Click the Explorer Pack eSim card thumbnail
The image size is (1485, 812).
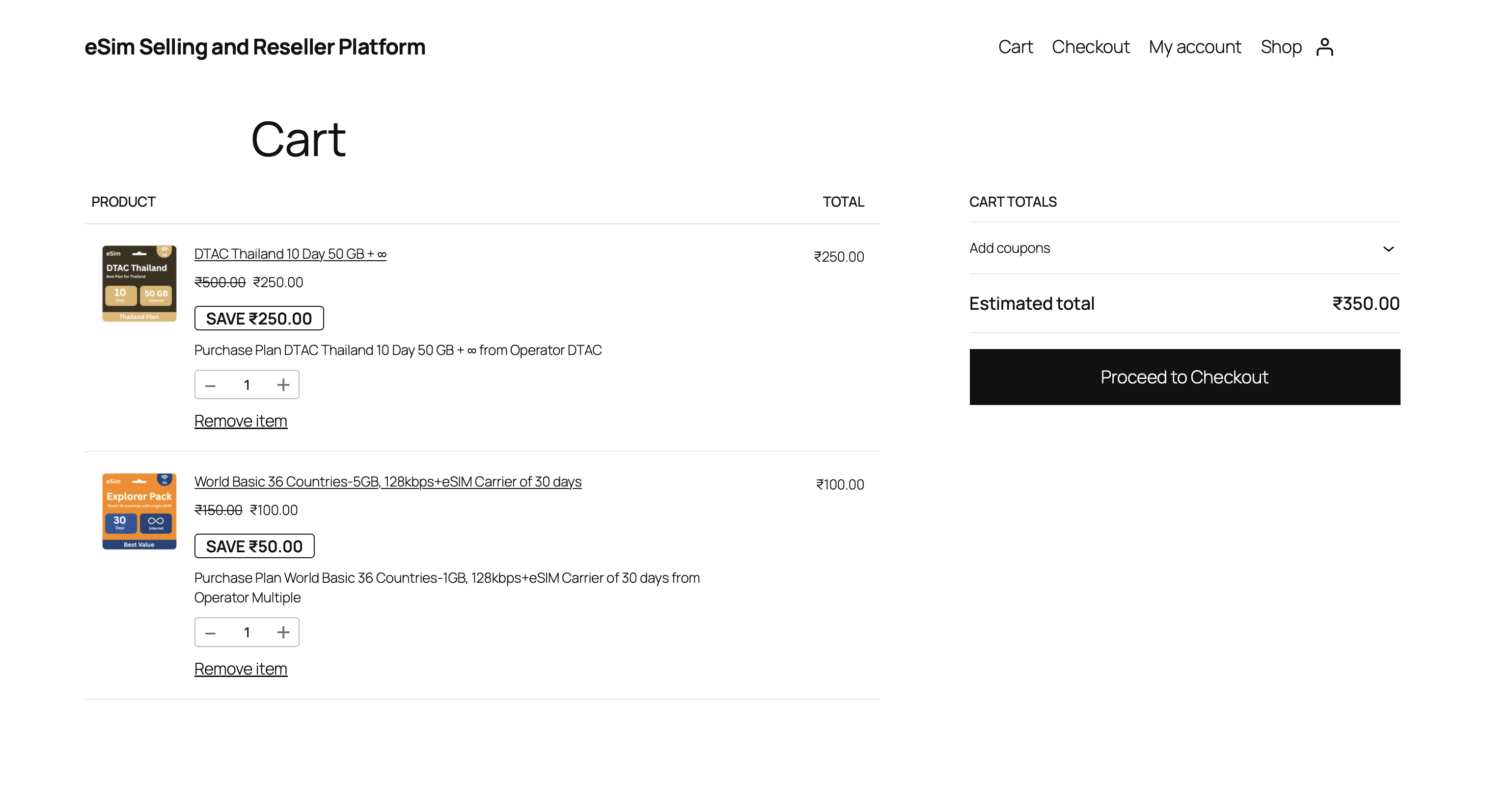(138, 512)
